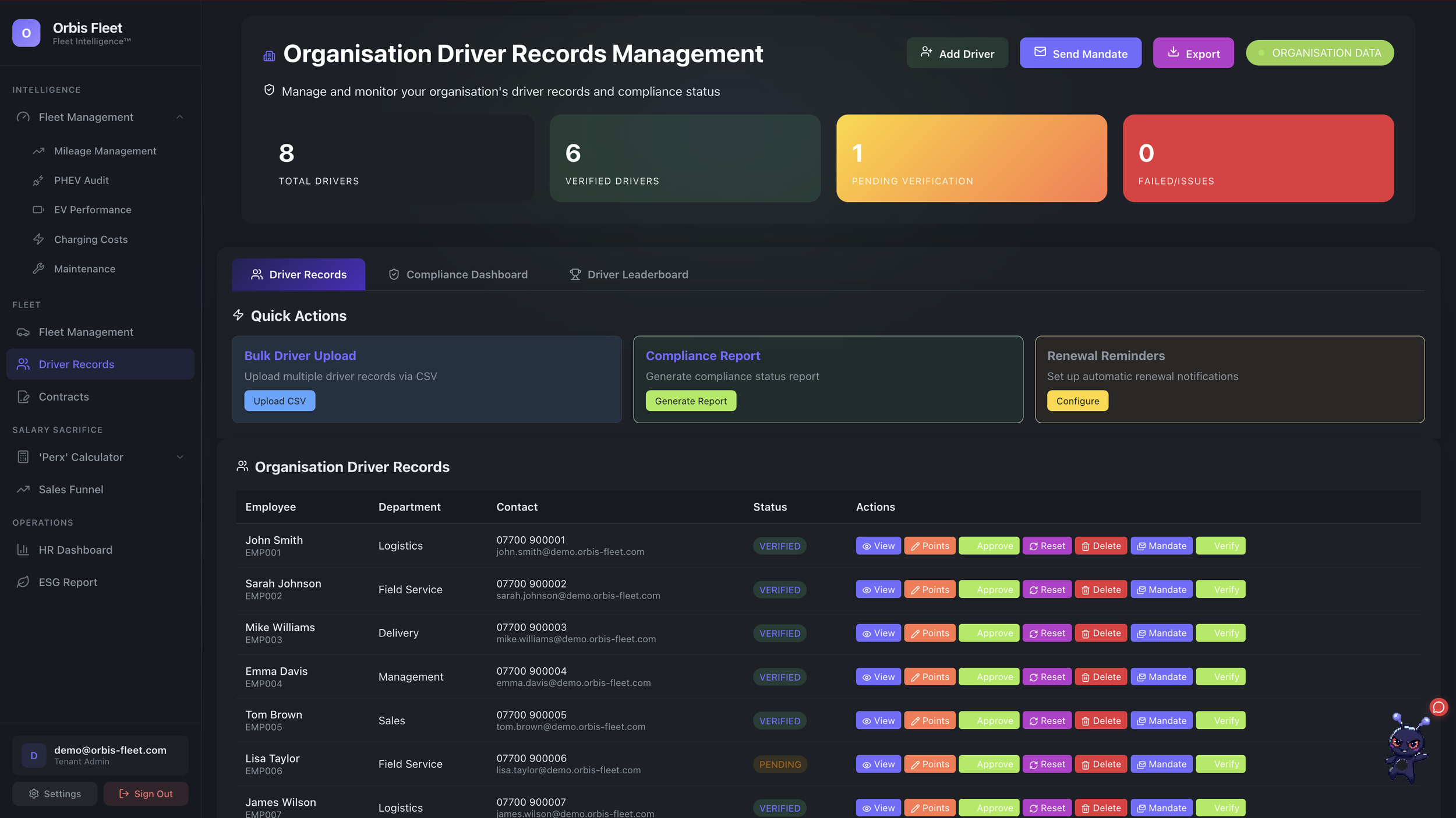Click the yellow Pending Verification card
Viewport: 1456px width, 818px height.
click(x=971, y=158)
